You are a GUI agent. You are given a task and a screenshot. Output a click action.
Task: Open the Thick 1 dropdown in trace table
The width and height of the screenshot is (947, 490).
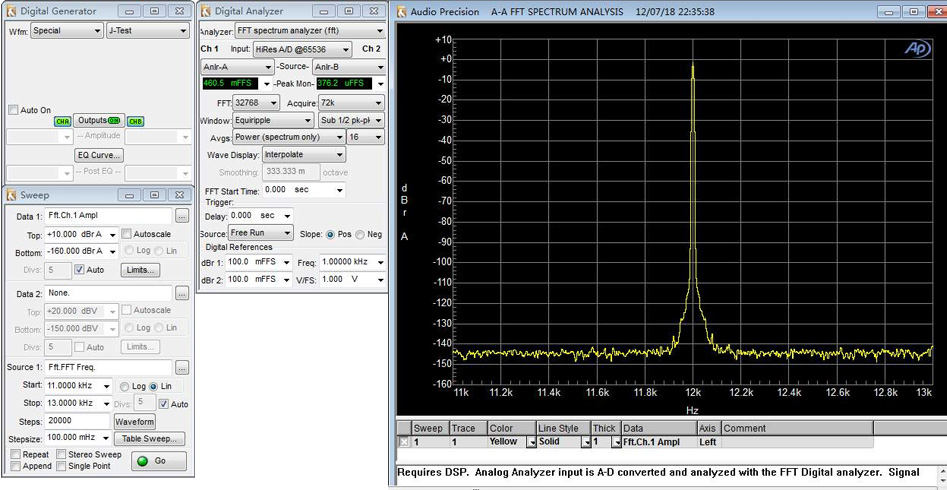pos(616,442)
